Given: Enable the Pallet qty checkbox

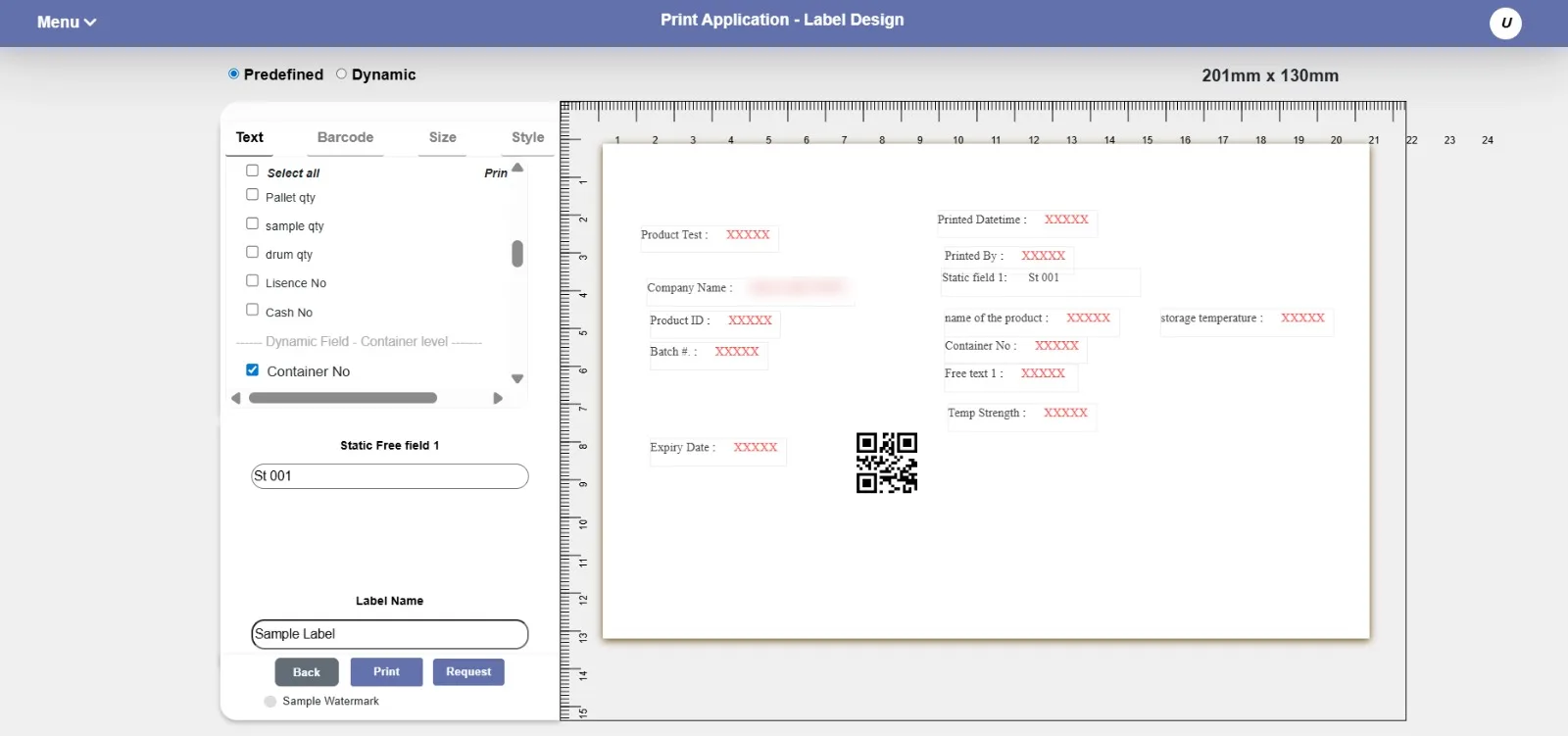Looking at the screenshot, I should pos(252,195).
